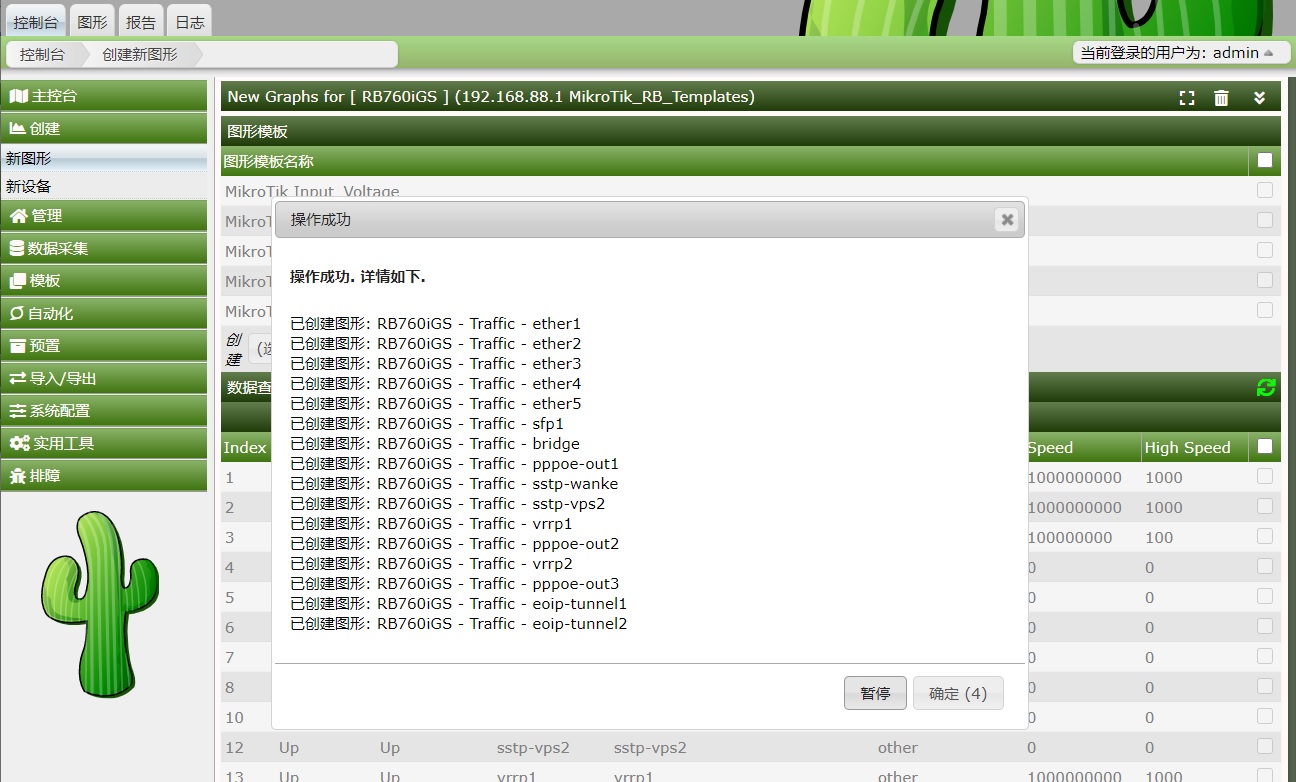Expand the 模板 sidebar section

tap(104, 281)
